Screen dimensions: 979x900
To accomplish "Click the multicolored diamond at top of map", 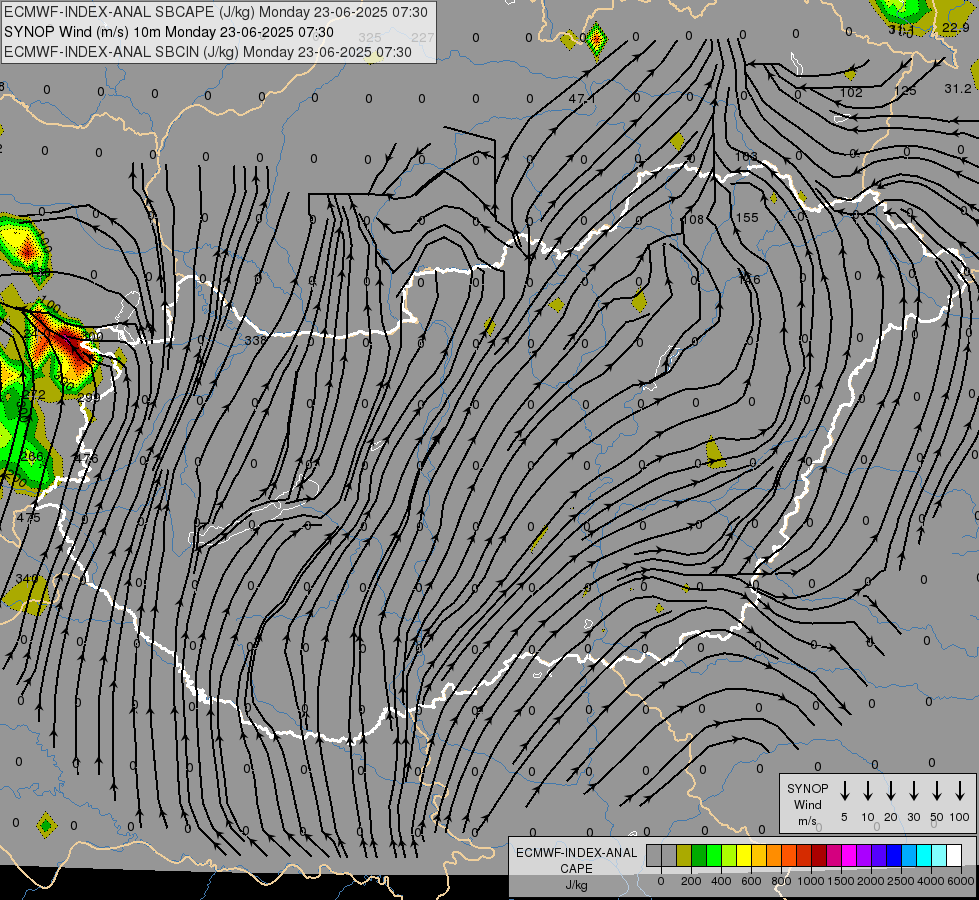I will click(596, 41).
